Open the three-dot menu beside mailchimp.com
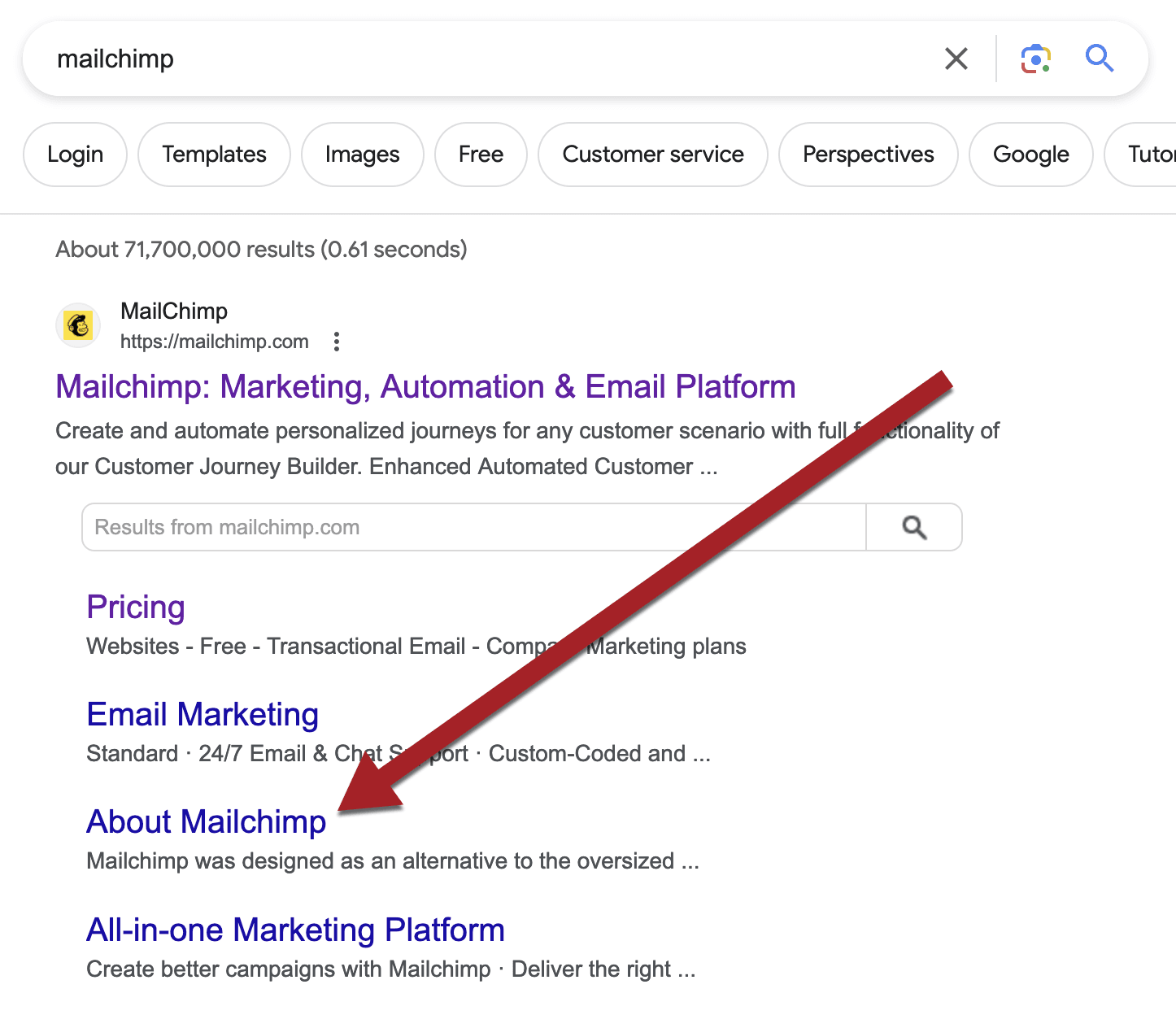The width and height of the screenshot is (1176, 1028). coord(336,342)
